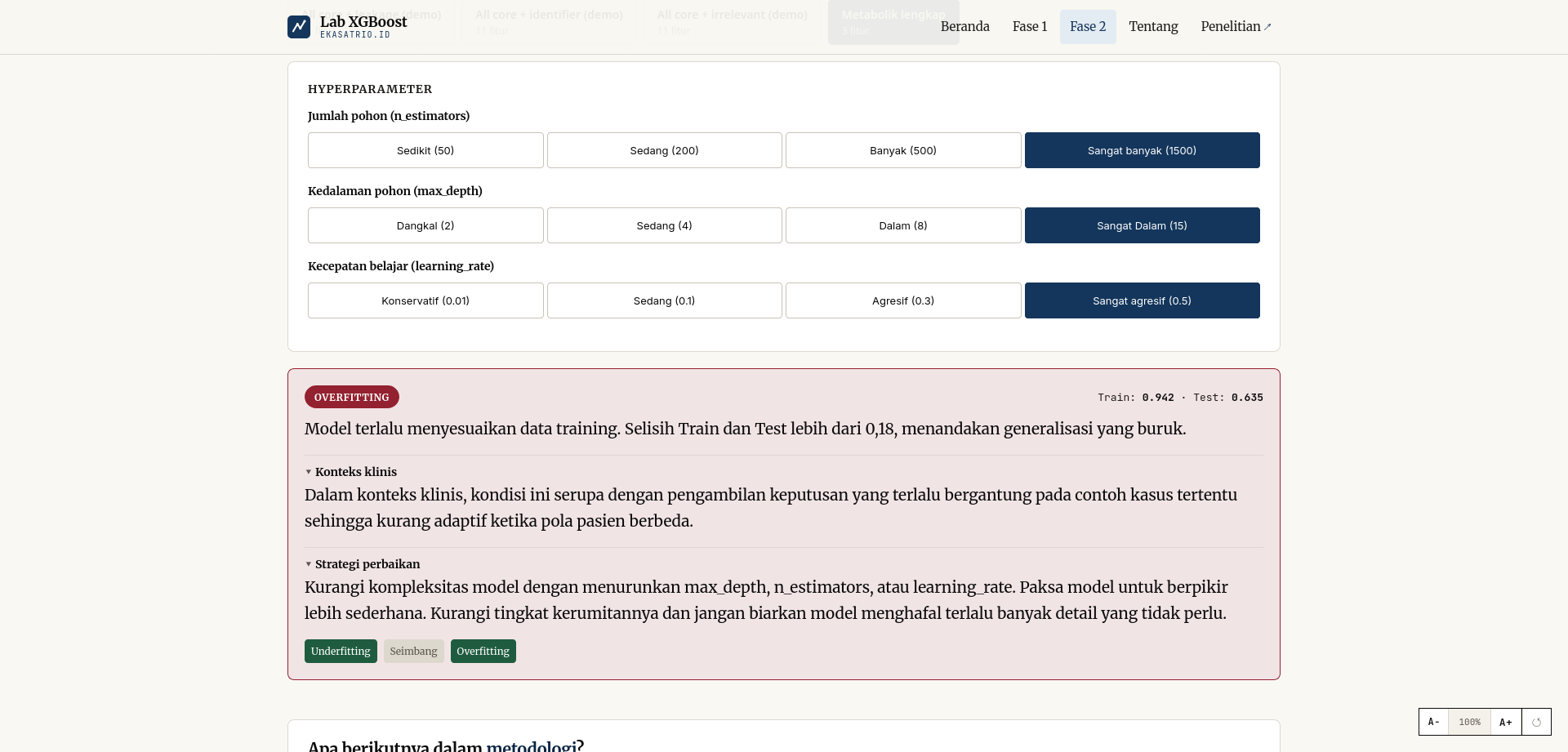The image size is (1568, 752).
Task: Choose Sedang (4) max depth
Action: tap(665, 225)
